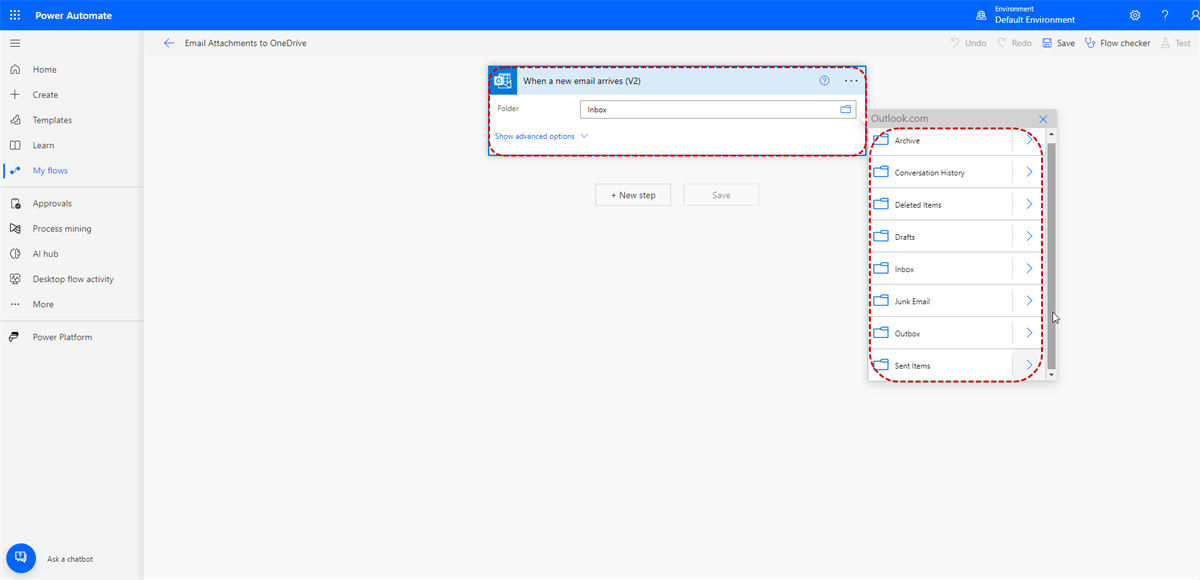Viewport: 1200px width, 580px height.
Task: Close the Outlook.com folder picker
Action: (1043, 118)
